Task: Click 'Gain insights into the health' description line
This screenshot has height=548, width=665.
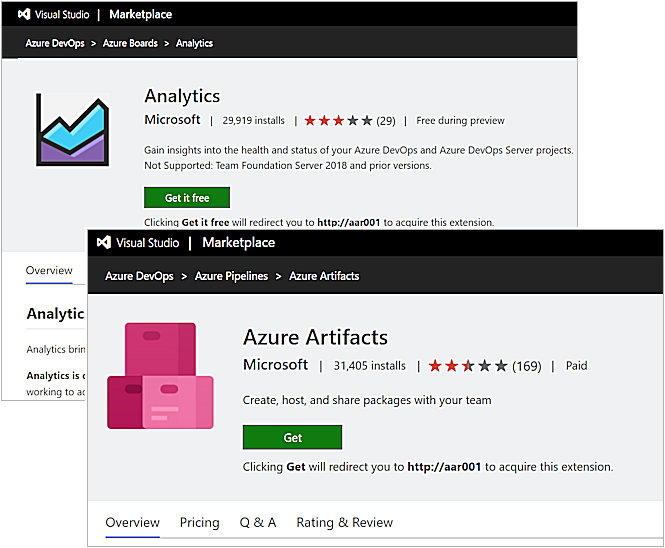Action: point(359,150)
